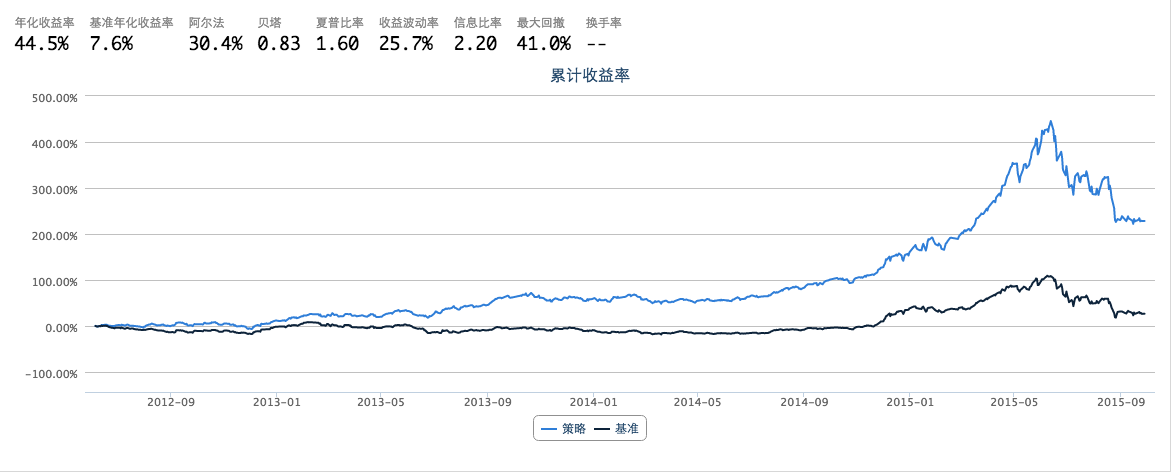Click the 44.5% annualized return value
Image resolution: width=1174 pixels, height=472 pixels.
pyautogui.click(x=41, y=43)
